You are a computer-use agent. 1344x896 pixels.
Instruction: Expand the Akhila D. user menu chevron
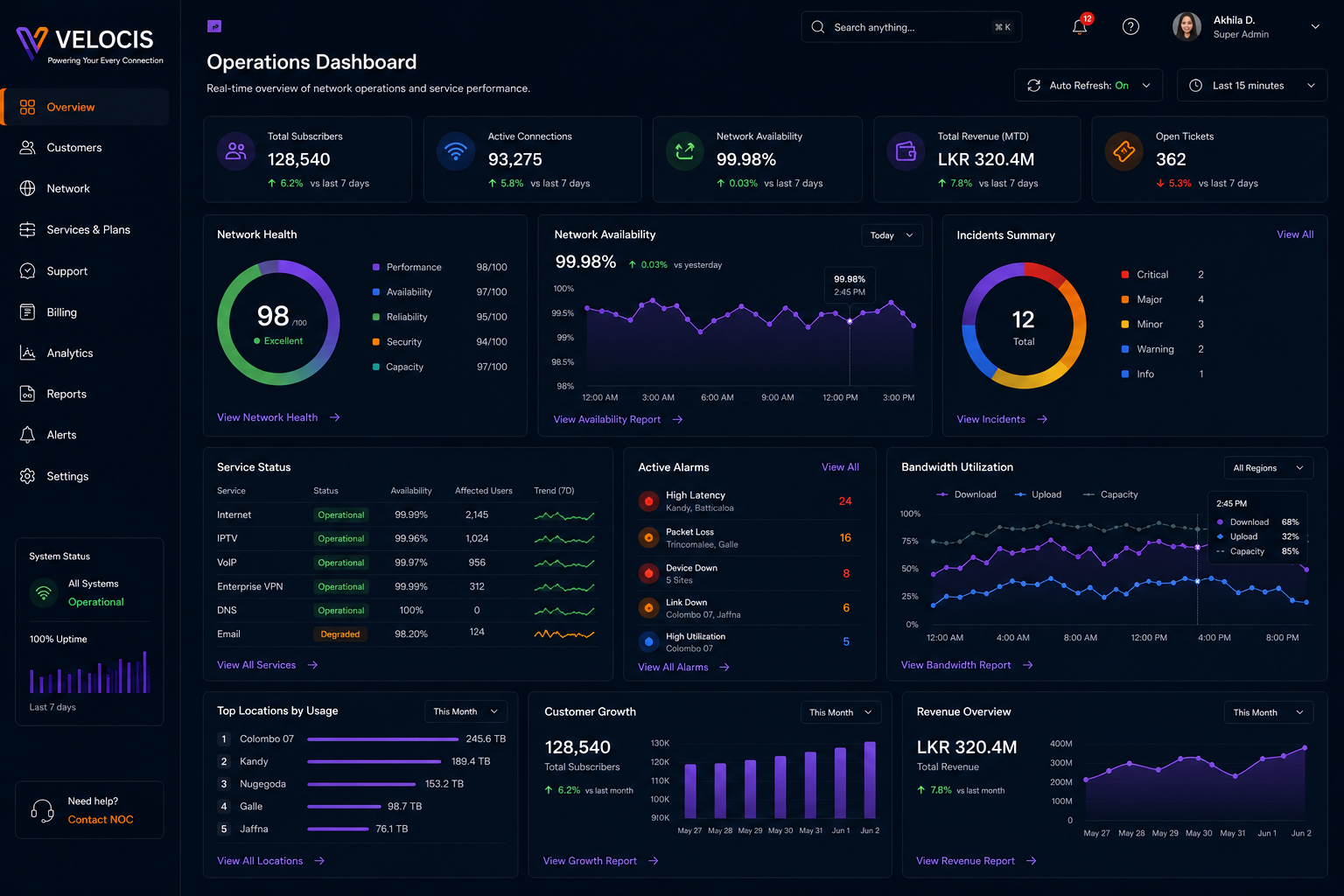[x=1314, y=27]
